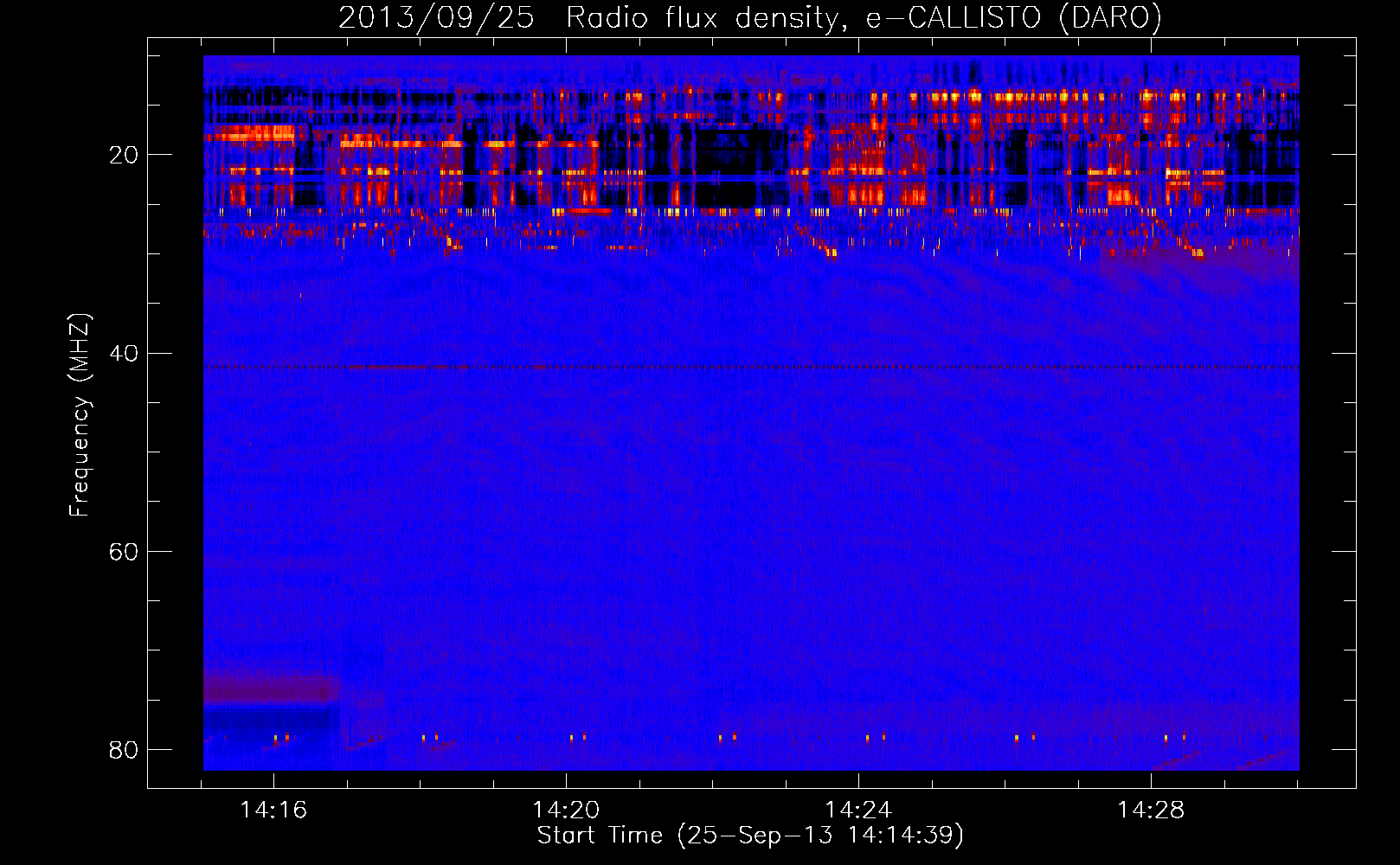Click the 'Frequency (MHZ)' axis label

(80, 416)
